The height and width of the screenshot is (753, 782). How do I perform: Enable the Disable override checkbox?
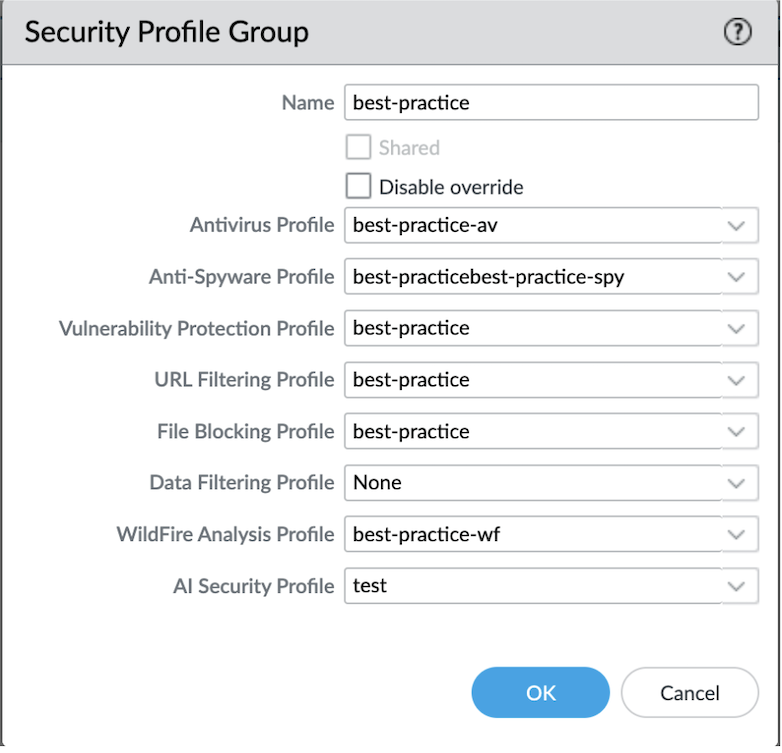(x=358, y=187)
